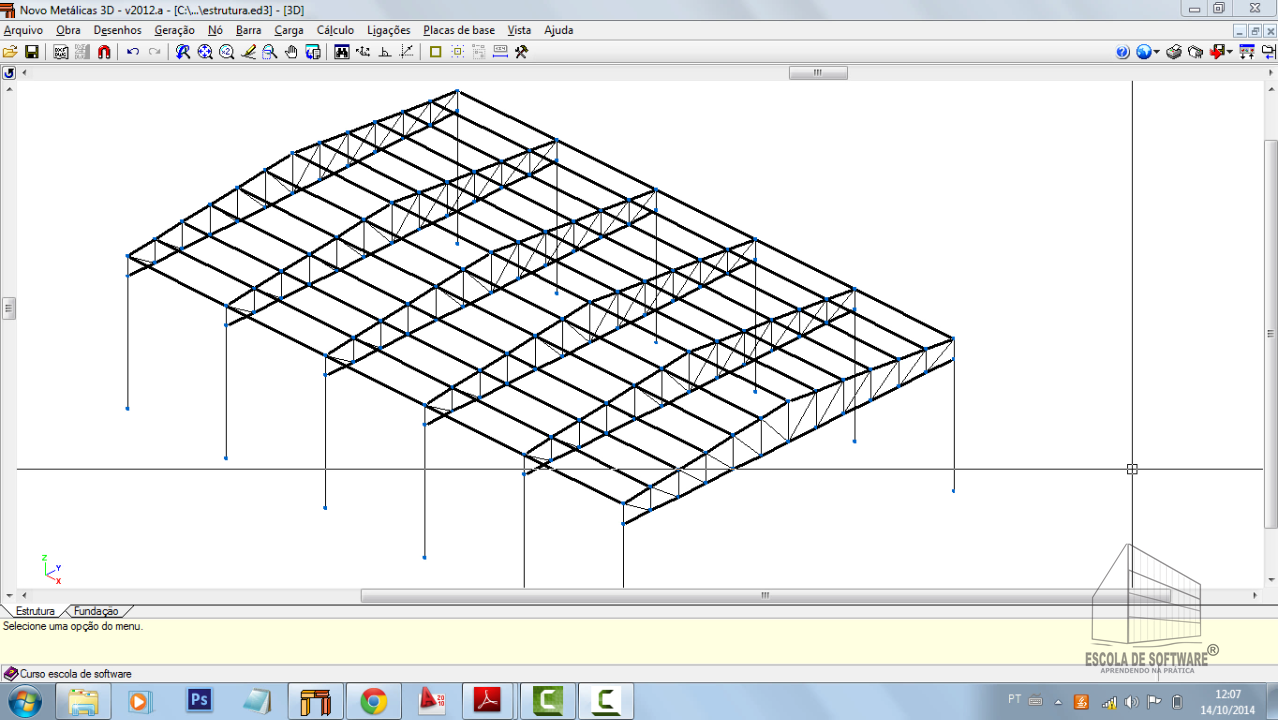Expand the globe icon dropdown arrow
The image size is (1278, 720).
1157,52
